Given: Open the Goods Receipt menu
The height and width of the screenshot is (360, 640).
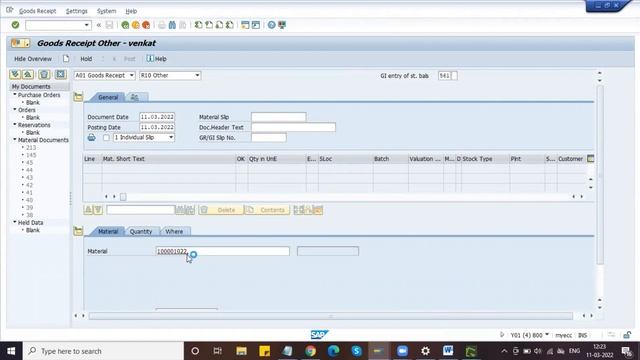Looking at the screenshot, I should (38, 11).
